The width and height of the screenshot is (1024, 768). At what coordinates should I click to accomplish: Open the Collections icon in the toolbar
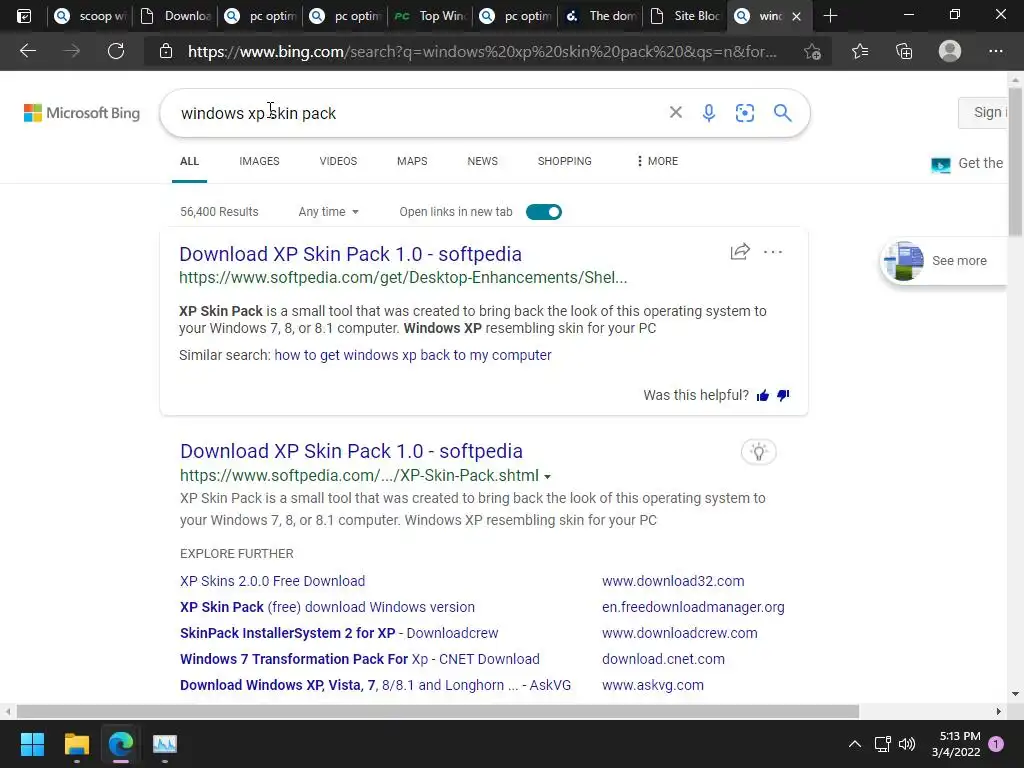(904, 51)
